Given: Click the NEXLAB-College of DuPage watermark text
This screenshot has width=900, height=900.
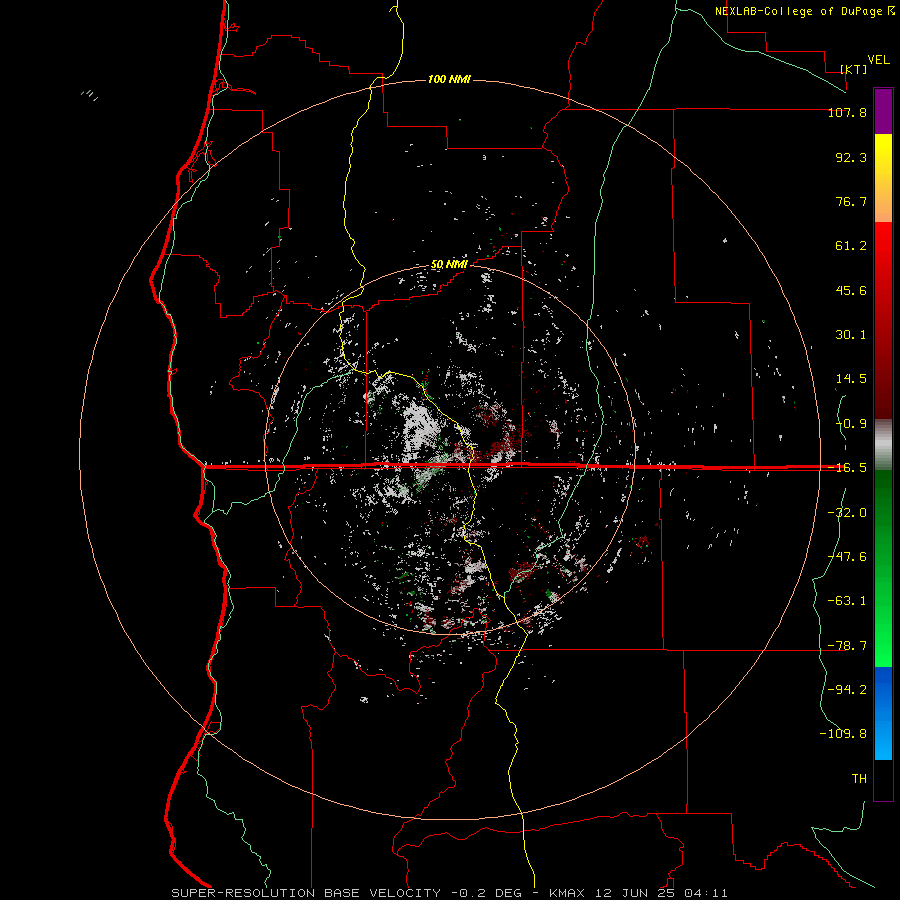Looking at the screenshot, I should (799, 11).
